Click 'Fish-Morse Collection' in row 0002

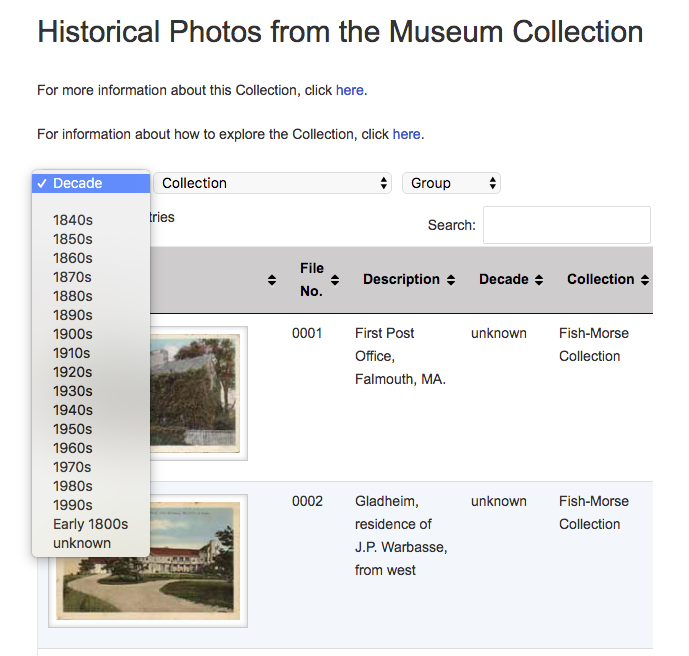[x=594, y=512]
